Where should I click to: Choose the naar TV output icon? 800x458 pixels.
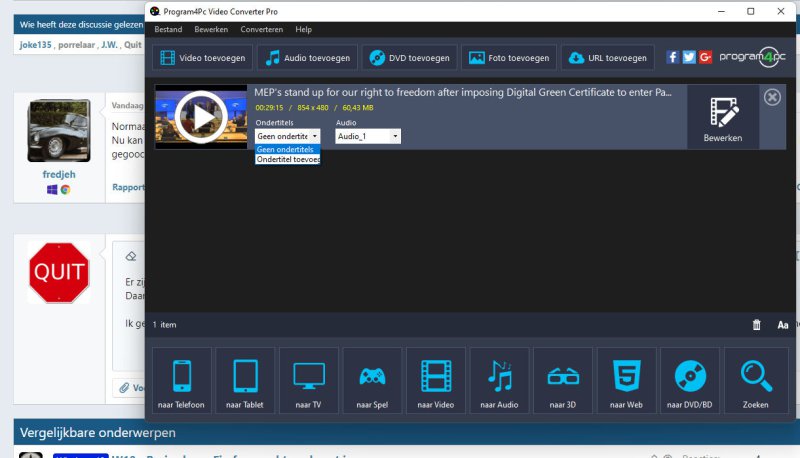[308, 379]
